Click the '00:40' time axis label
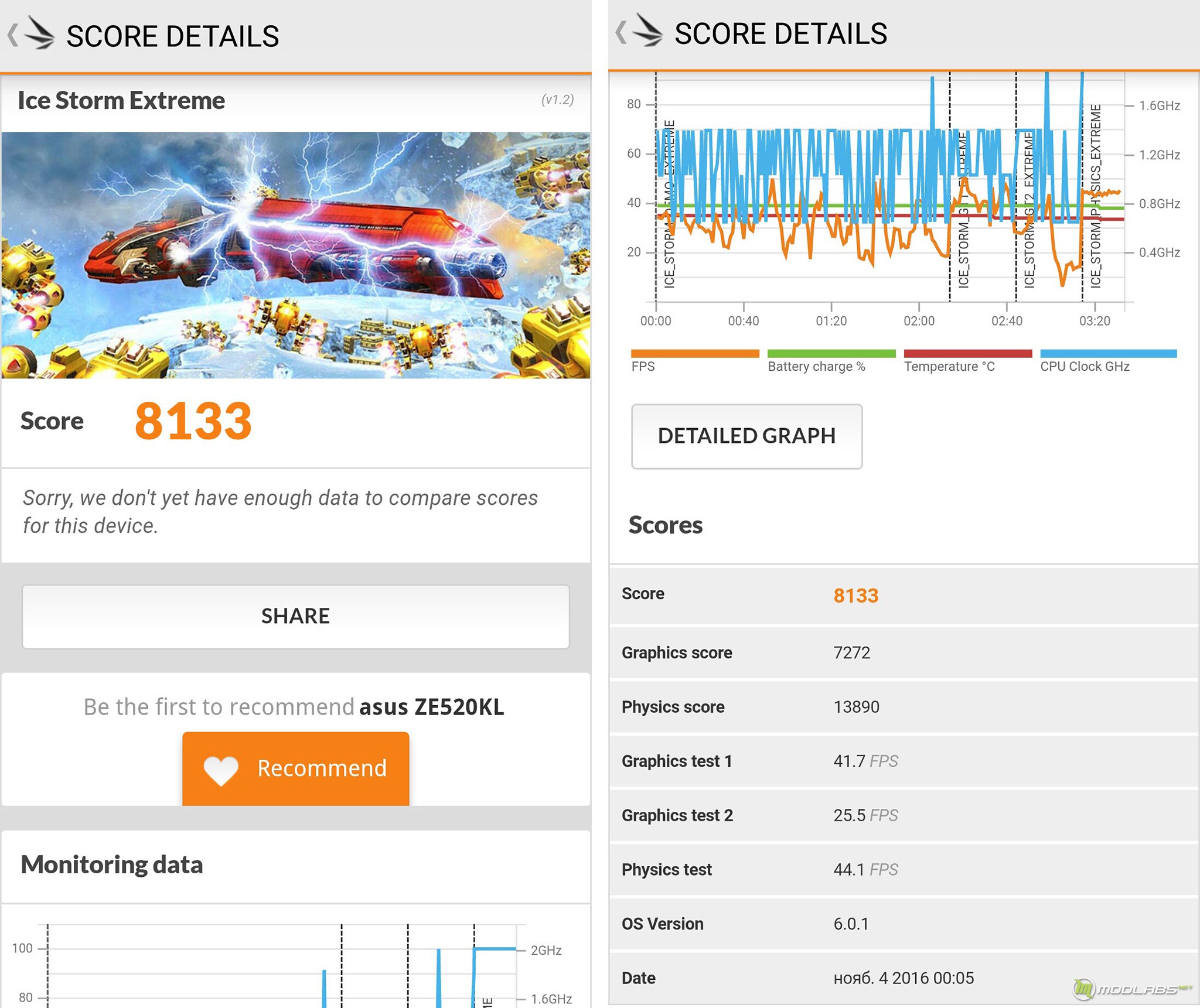The image size is (1200, 1008). click(743, 321)
